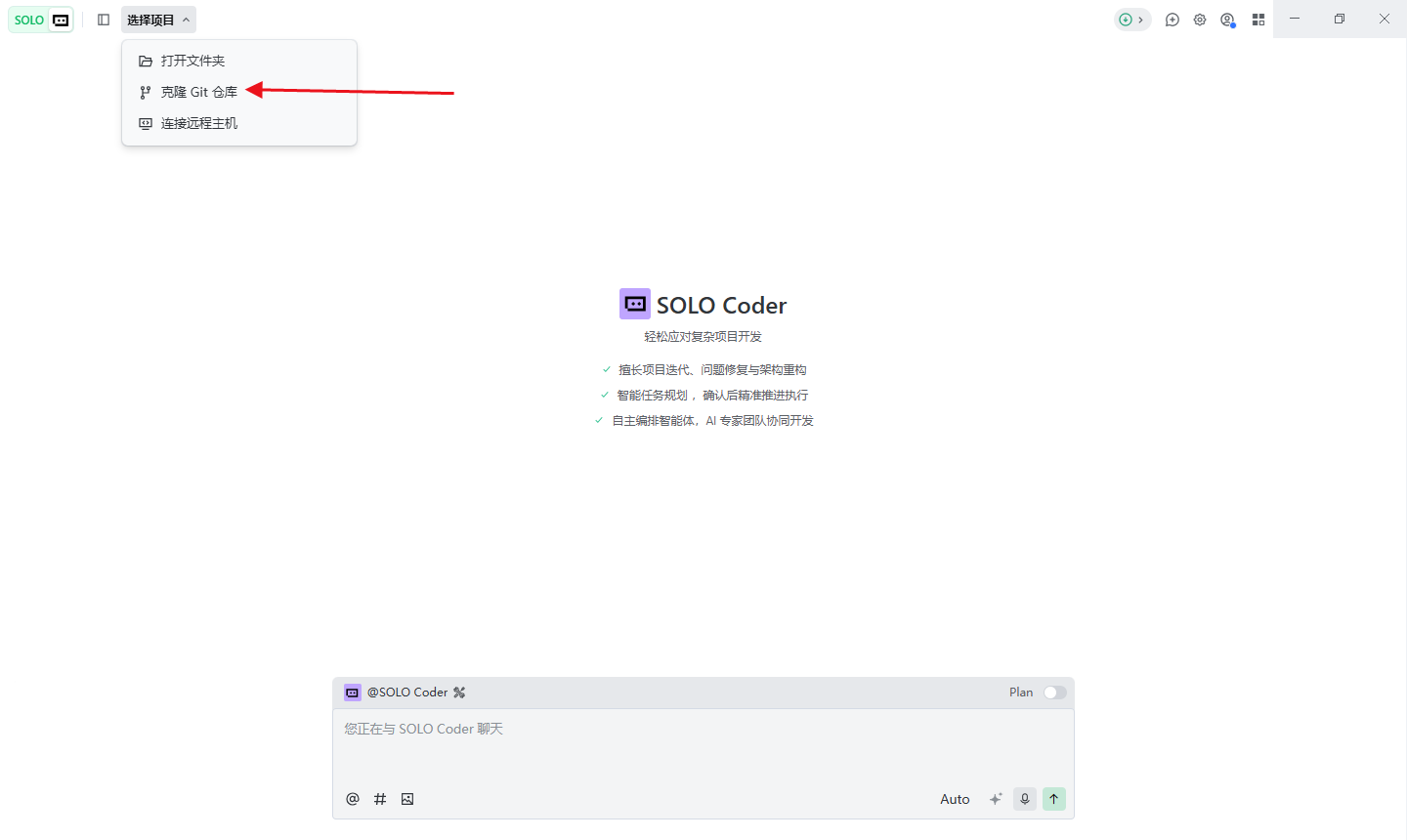Image resolution: width=1407 pixels, height=840 pixels.
Task: Add # context reference to chat
Action: (380, 799)
